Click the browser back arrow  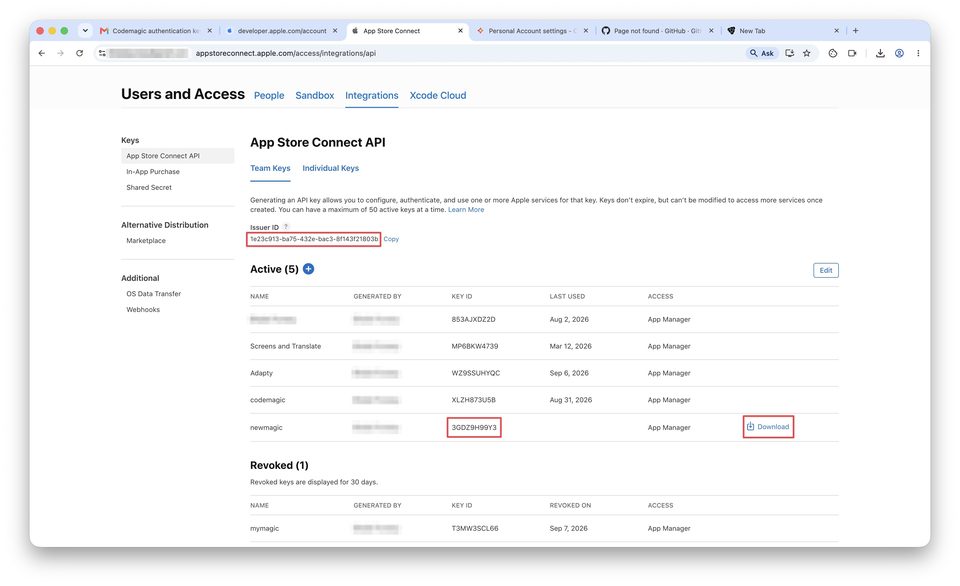(x=42, y=53)
